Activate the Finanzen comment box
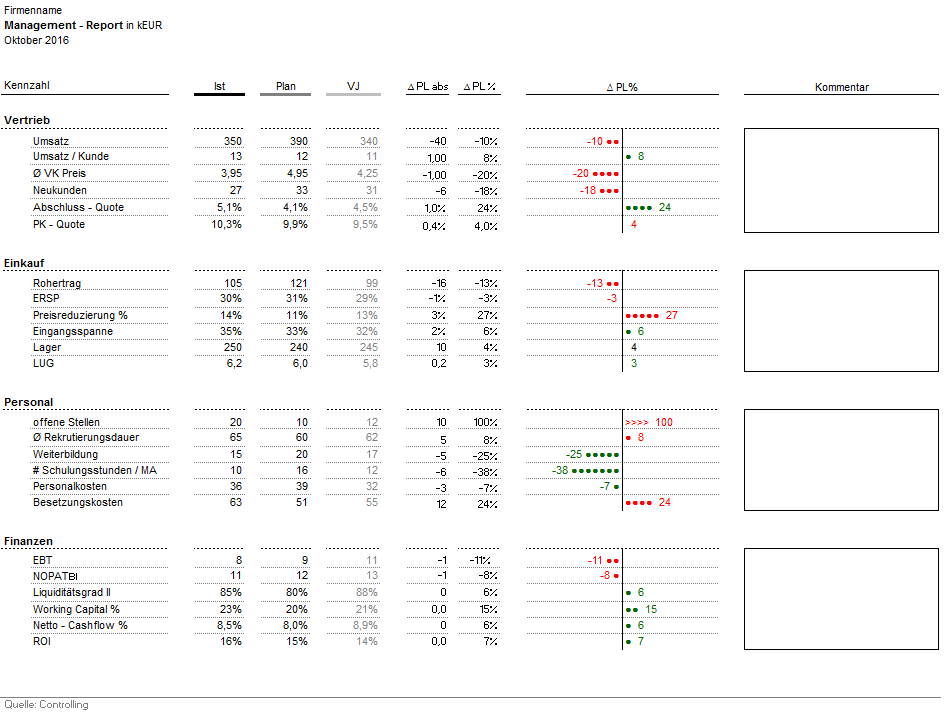This screenshot has height=717, width=944. click(x=841, y=598)
